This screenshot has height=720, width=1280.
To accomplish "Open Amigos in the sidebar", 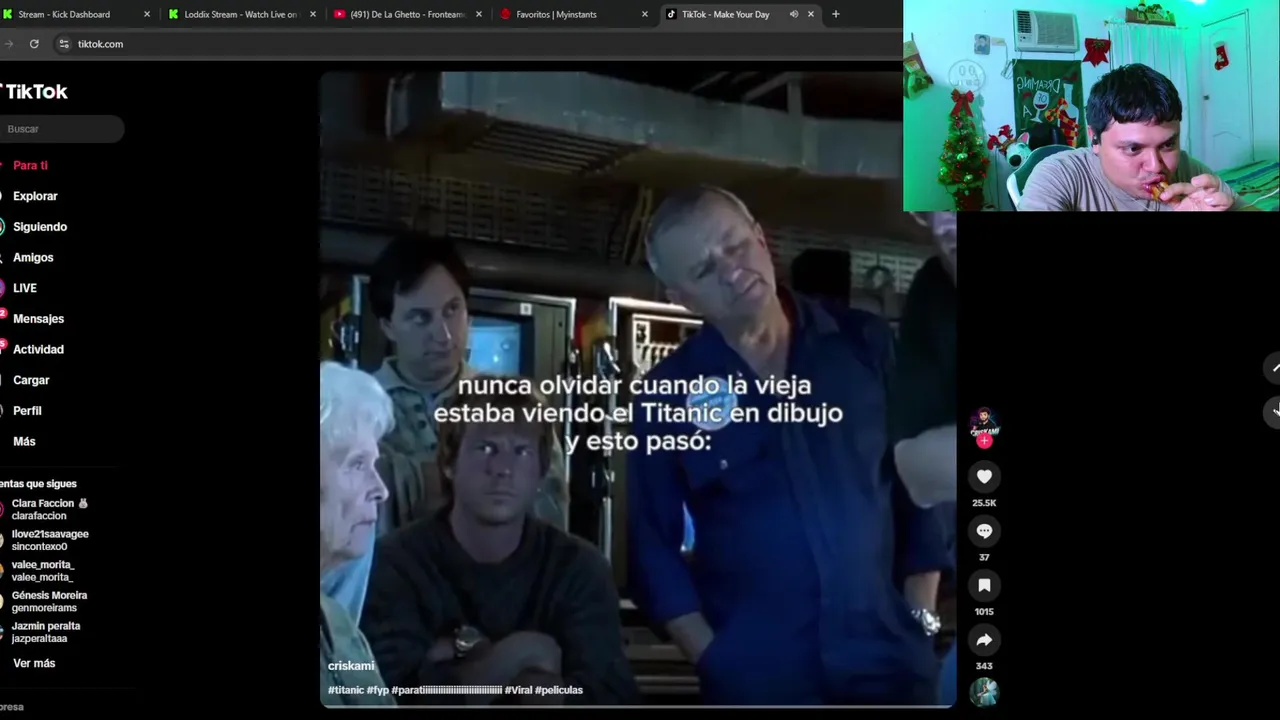I will (x=33, y=257).
